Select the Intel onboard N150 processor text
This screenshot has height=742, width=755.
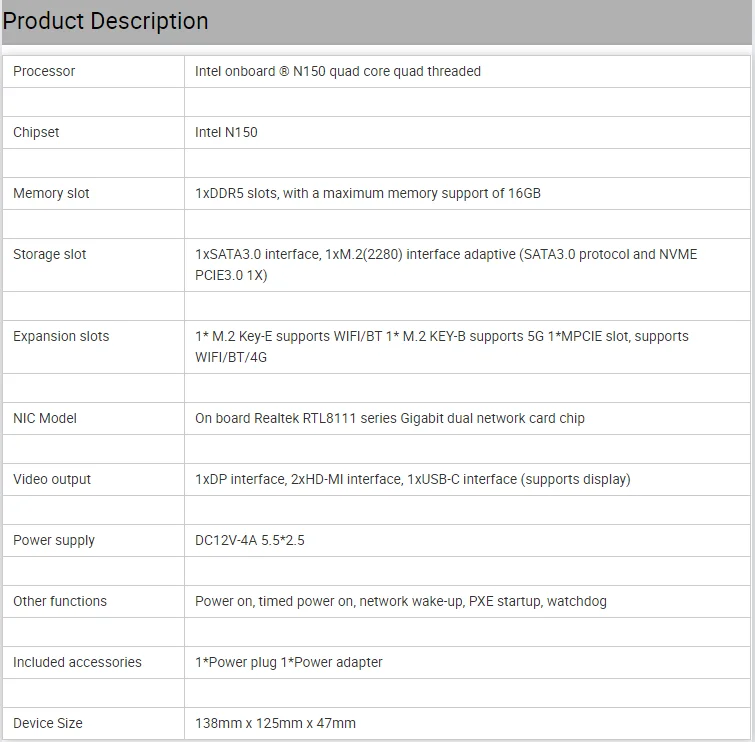pos(338,71)
